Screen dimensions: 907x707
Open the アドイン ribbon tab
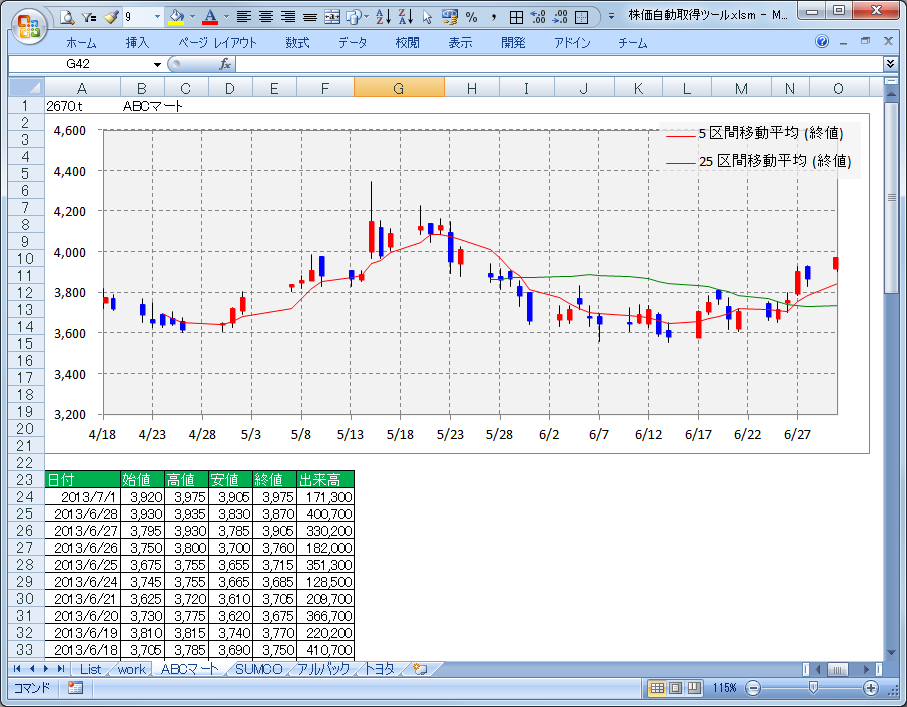click(572, 43)
